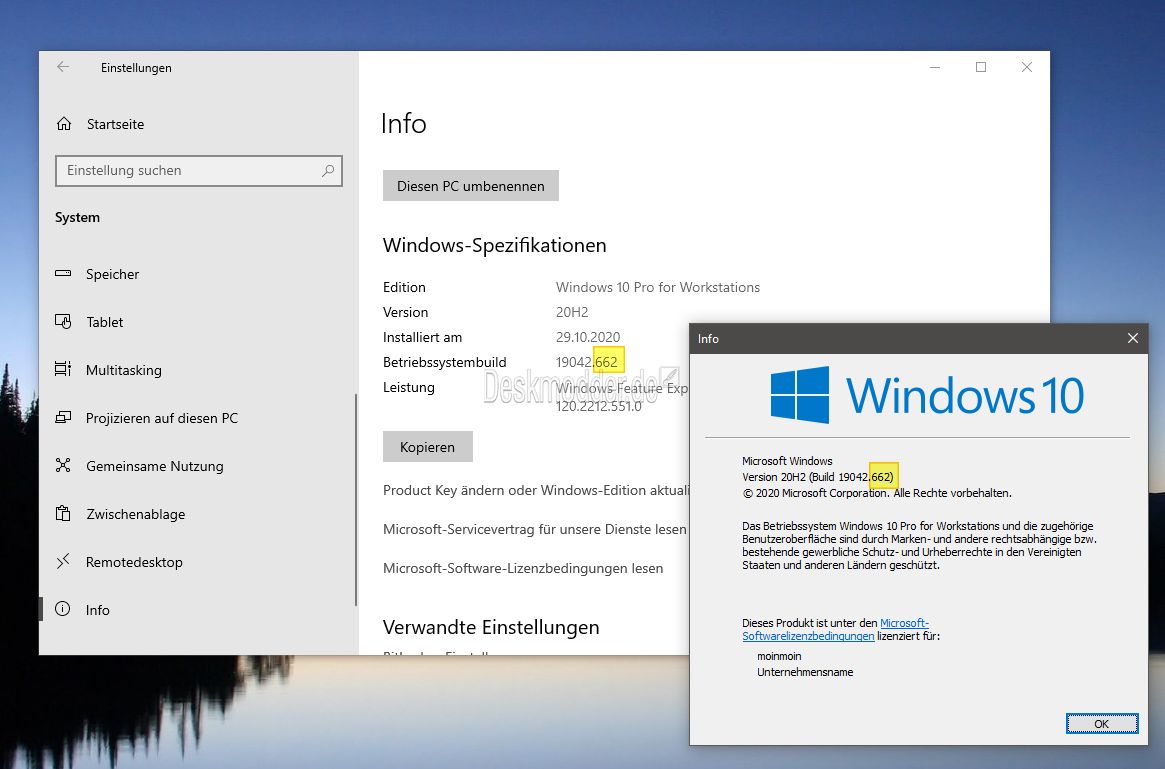
Task: Click the Leistung label
Action: pyautogui.click(x=409, y=387)
